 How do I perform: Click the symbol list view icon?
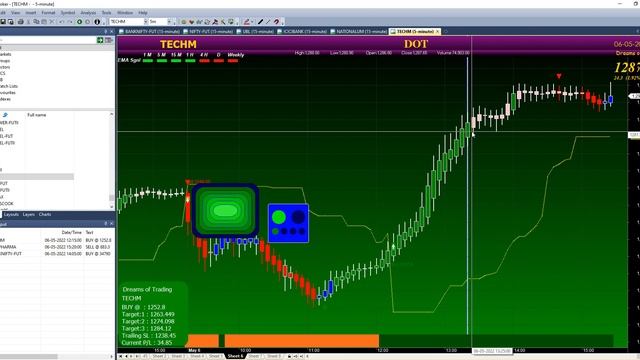tap(109, 40)
